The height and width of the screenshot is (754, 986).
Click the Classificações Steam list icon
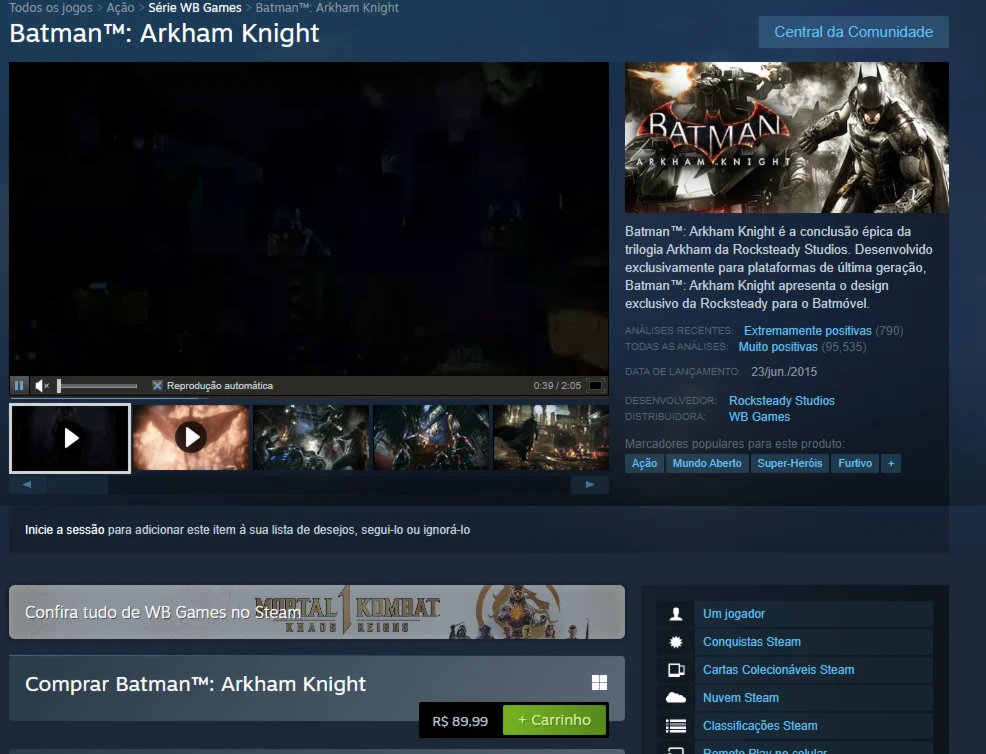pos(676,726)
